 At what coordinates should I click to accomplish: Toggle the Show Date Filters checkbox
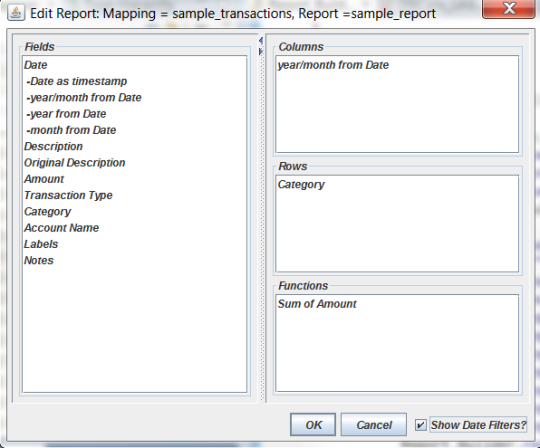click(420, 425)
